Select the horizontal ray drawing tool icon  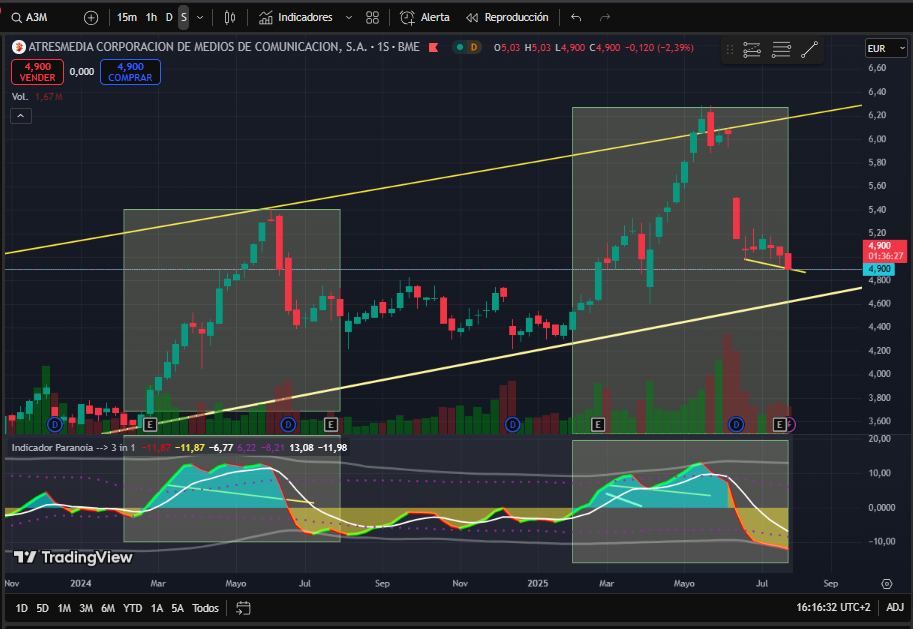coord(752,50)
